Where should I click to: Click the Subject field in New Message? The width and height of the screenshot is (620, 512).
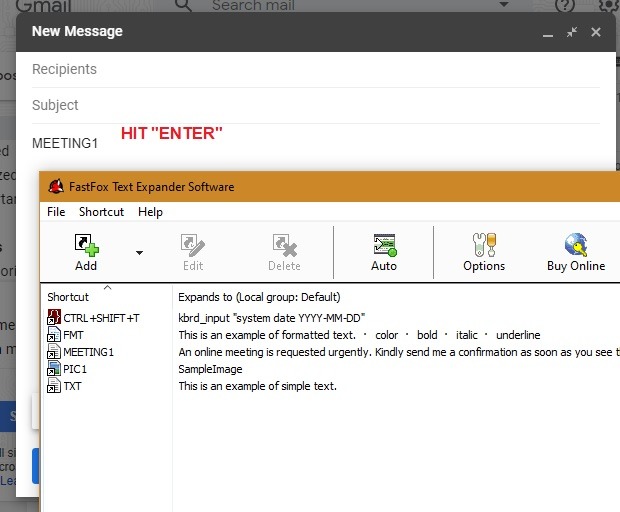click(x=316, y=105)
